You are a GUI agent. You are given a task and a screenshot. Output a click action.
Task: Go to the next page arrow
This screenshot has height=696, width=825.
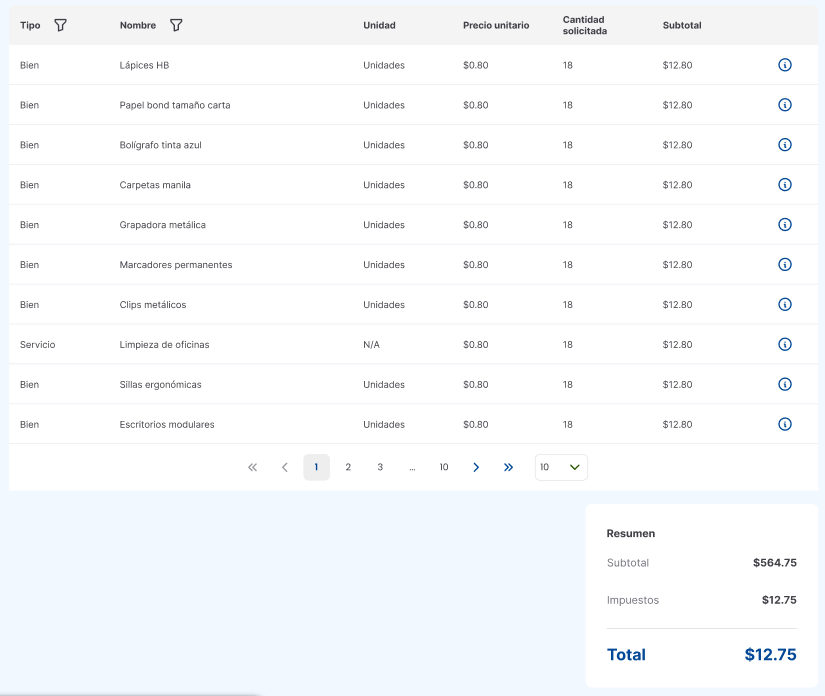pyautogui.click(x=476, y=467)
